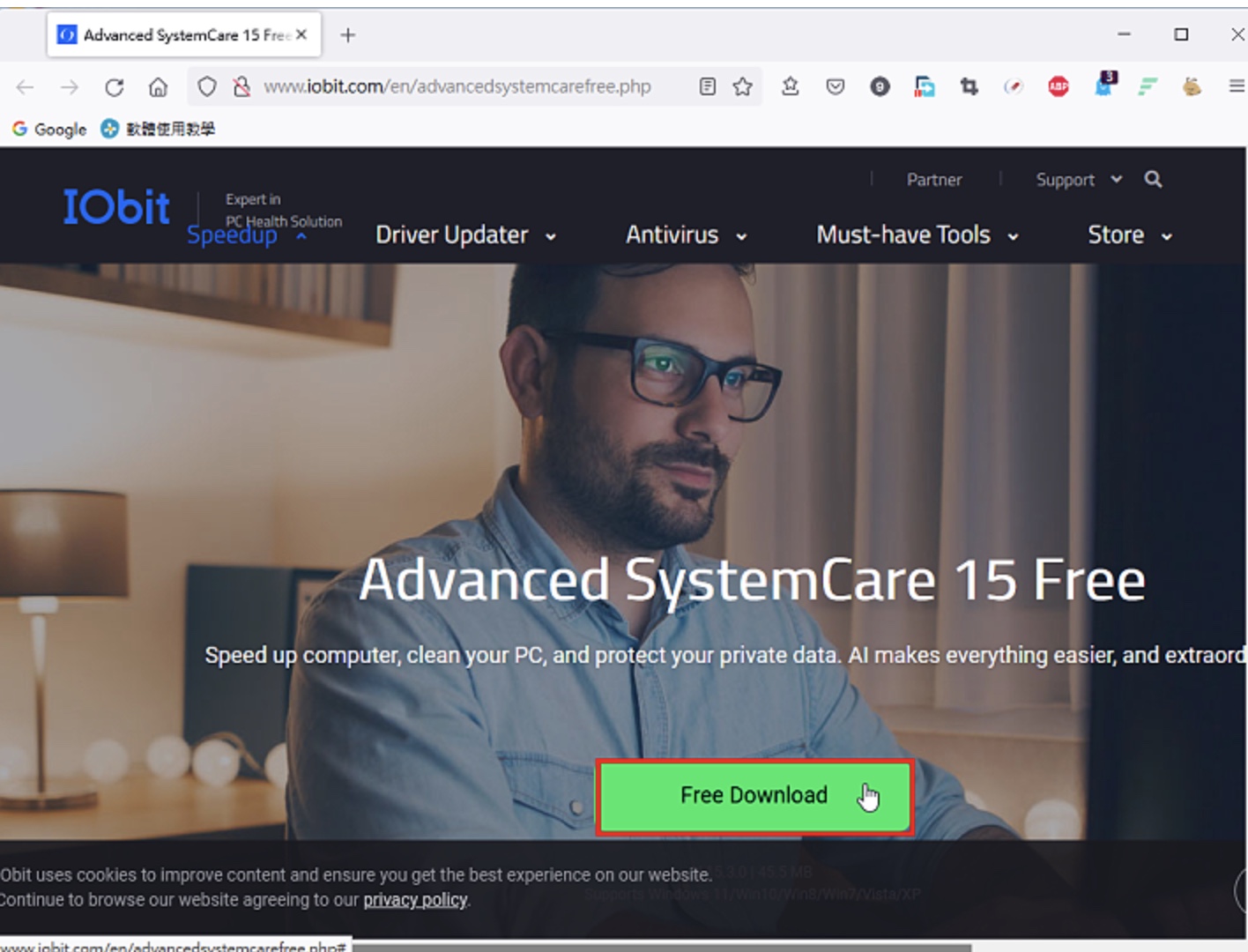Open the Adblock Plus ABP extension
Image resolution: width=1248 pixels, height=952 pixels.
(x=1059, y=86)
